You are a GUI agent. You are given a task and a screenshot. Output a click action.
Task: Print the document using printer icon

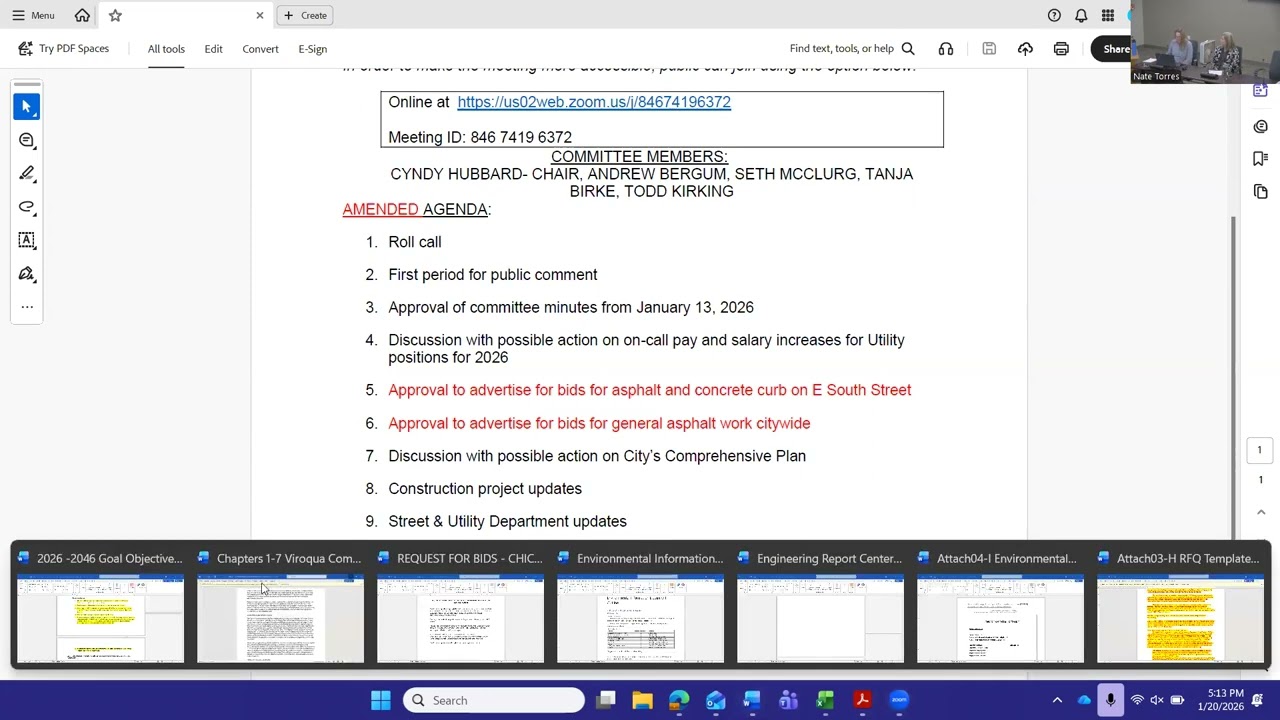pos(1061,48)
